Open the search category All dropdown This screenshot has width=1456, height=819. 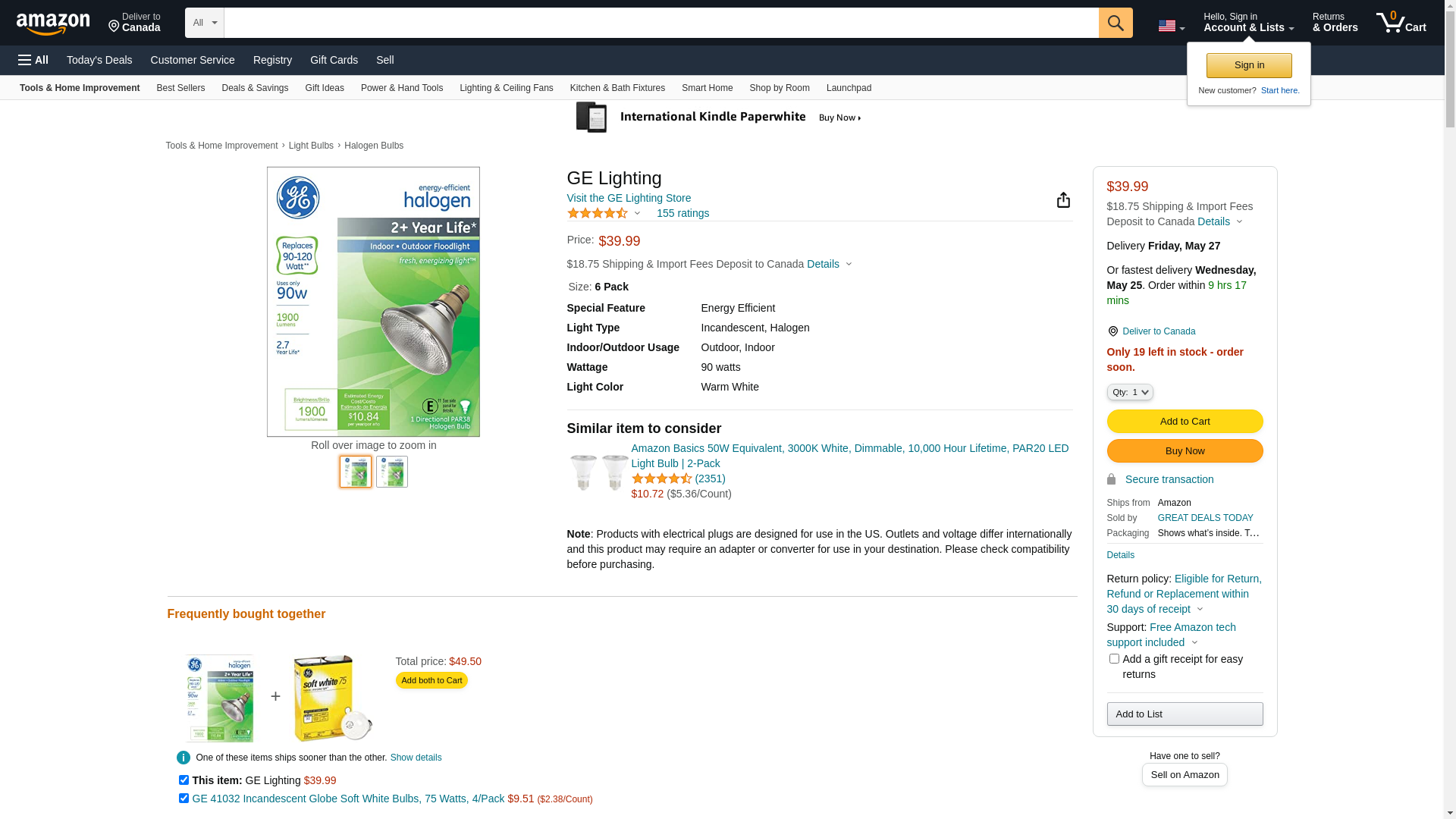204,23
